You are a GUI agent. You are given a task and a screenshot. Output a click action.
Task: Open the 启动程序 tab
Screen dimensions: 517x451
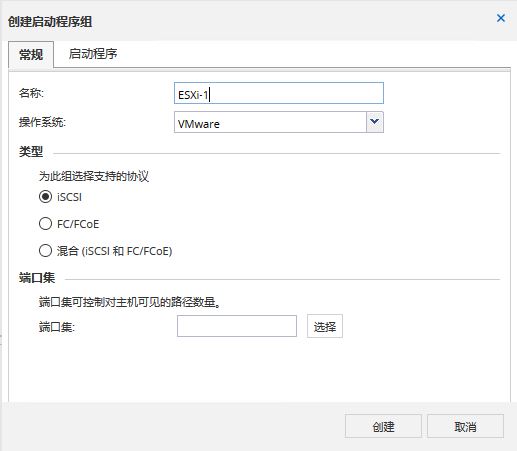(93, 54)
